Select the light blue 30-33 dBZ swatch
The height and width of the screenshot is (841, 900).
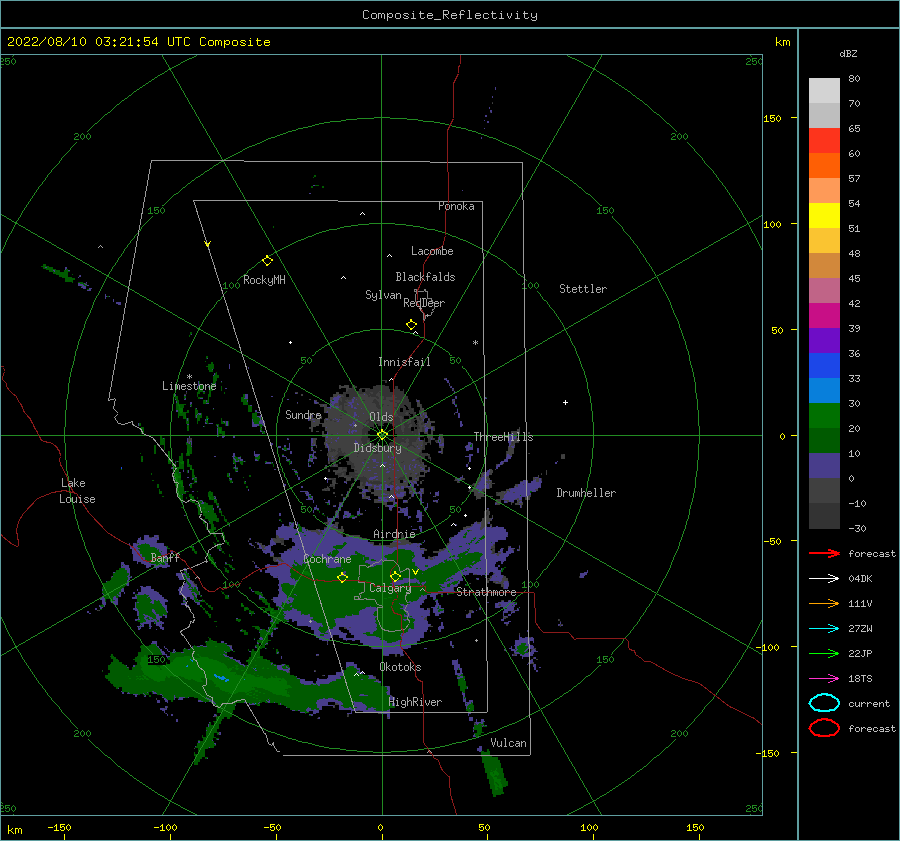[x=824, y=390]
